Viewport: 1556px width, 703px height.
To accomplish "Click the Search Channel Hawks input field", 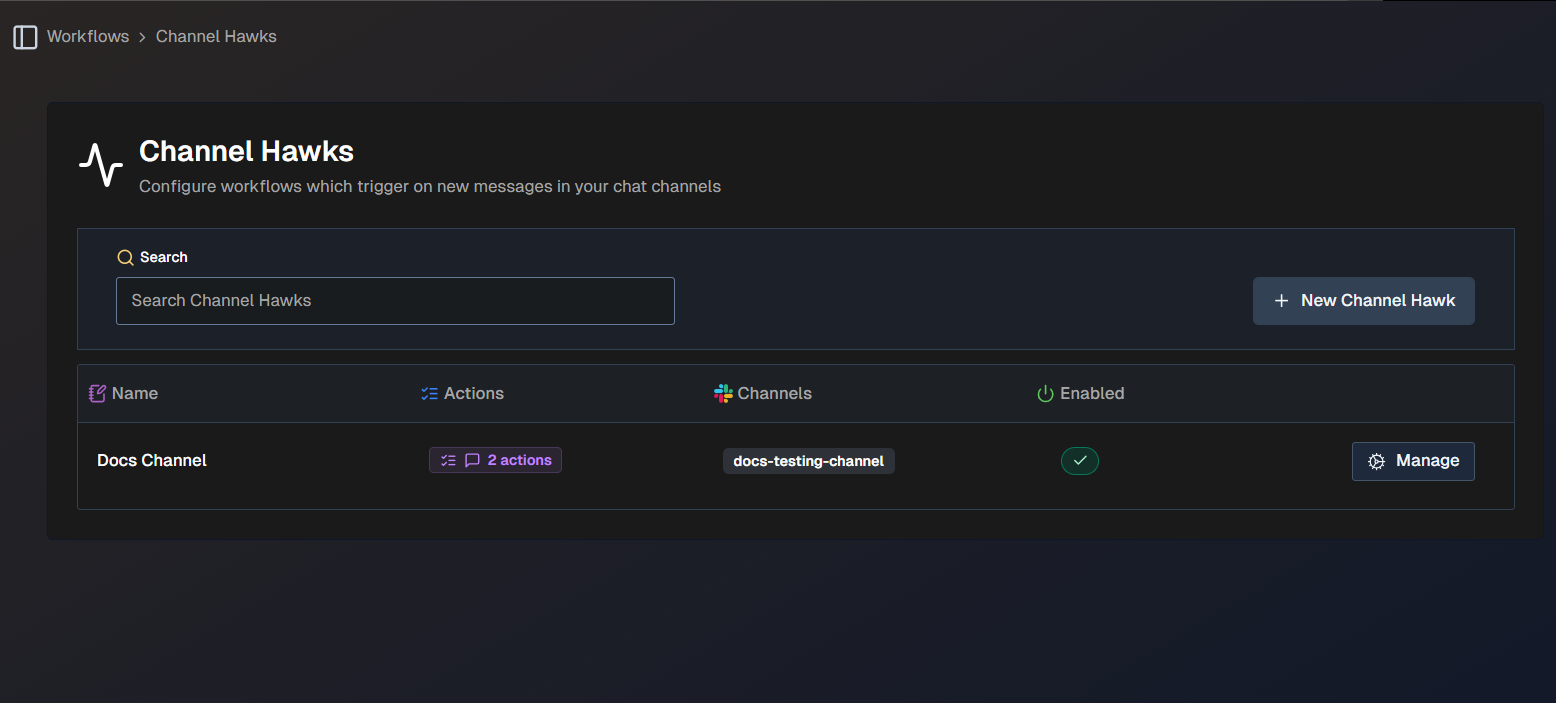I will [395, 300].
